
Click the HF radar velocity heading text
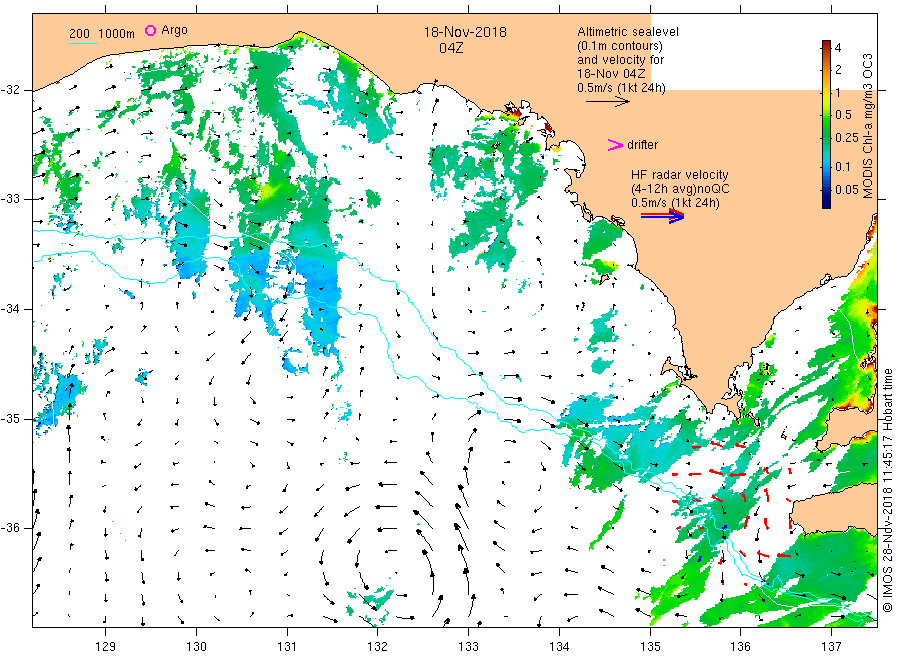pos(680,174)
